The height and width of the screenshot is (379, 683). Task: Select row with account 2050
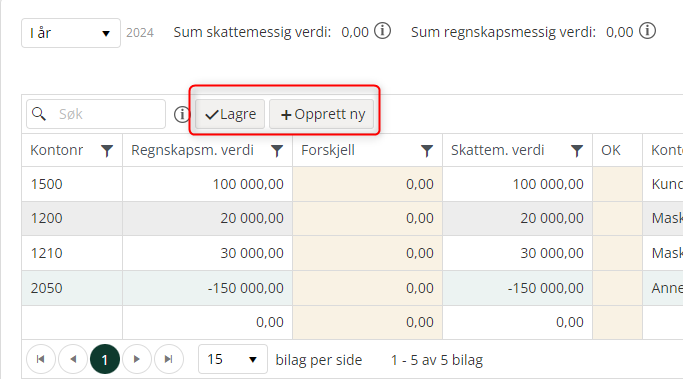352,288
